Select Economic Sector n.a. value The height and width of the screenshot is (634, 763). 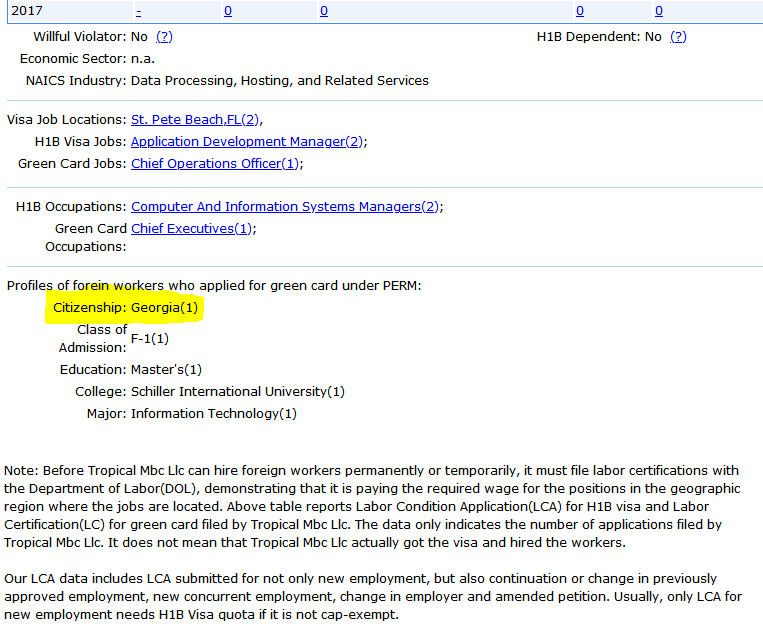(x=143, y=59)
